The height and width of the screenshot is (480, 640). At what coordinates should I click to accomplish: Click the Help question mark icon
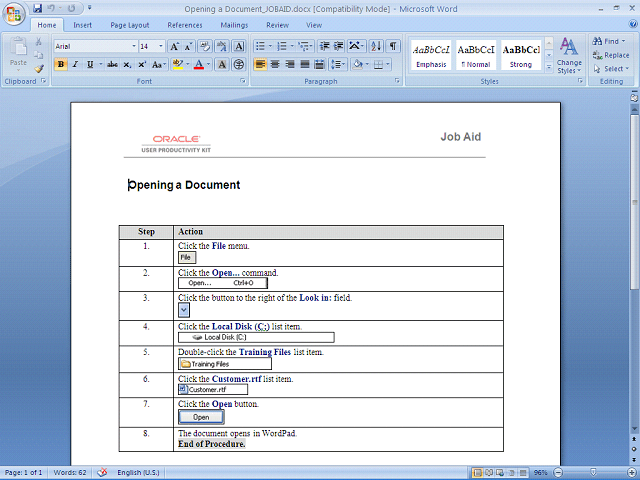click(633, 24)
